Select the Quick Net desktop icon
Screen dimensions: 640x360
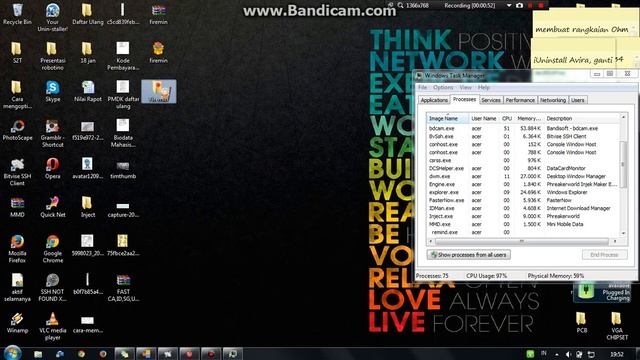point(53,207)
